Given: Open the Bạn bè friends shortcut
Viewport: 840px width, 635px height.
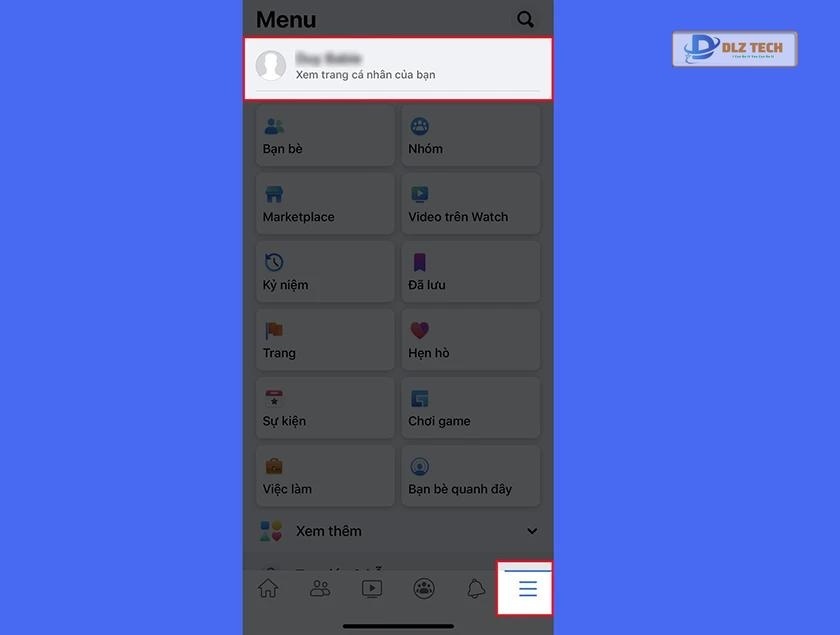Looking at the screenshot, I should [325, 137].
